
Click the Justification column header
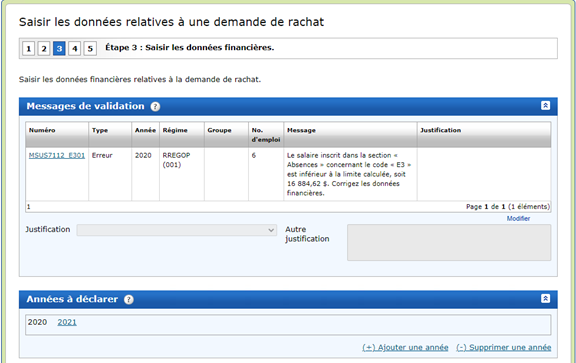[x=484, y=134]
